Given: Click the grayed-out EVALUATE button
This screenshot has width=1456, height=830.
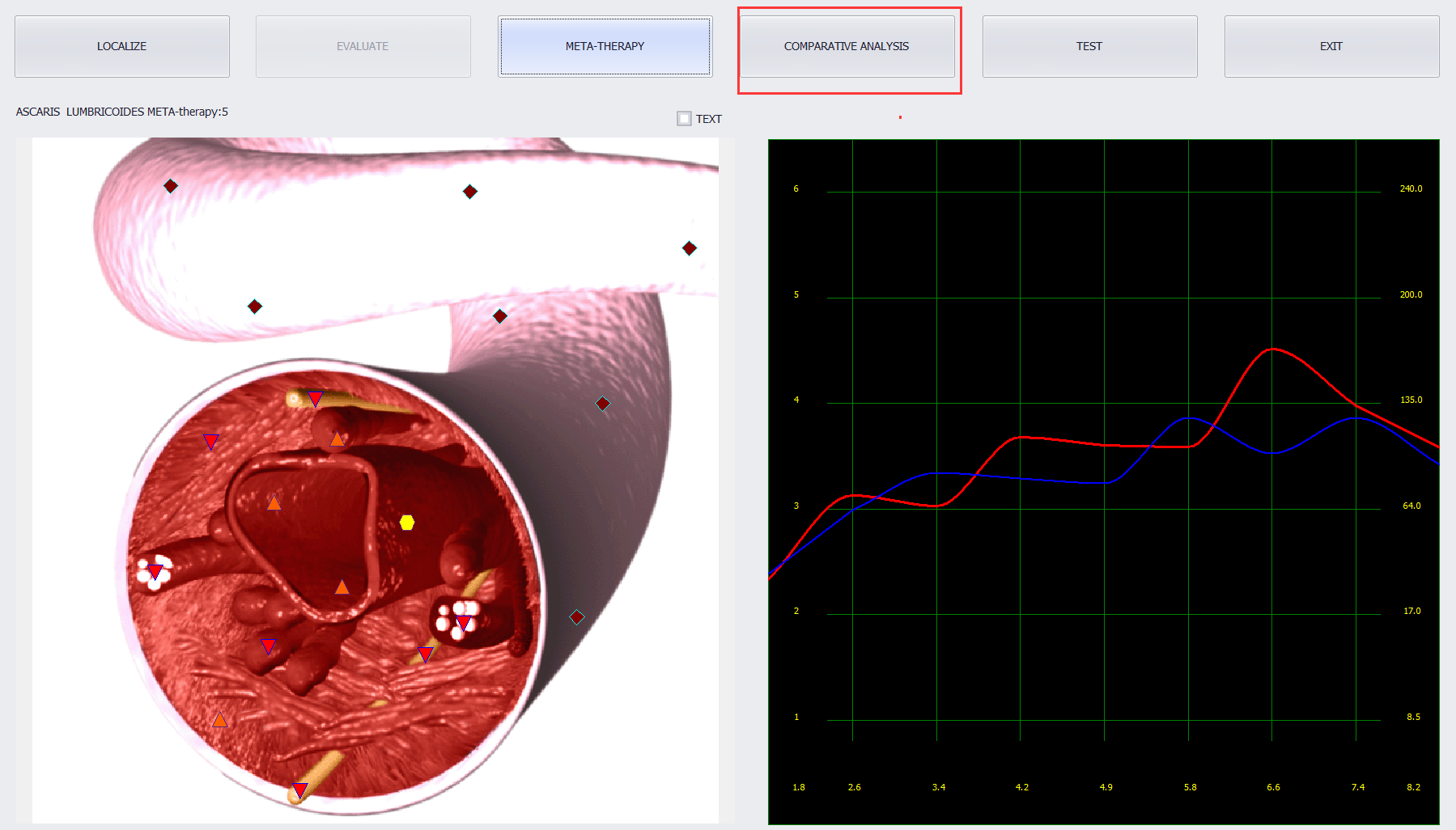Looking at the screenshot, I should 363,46.
